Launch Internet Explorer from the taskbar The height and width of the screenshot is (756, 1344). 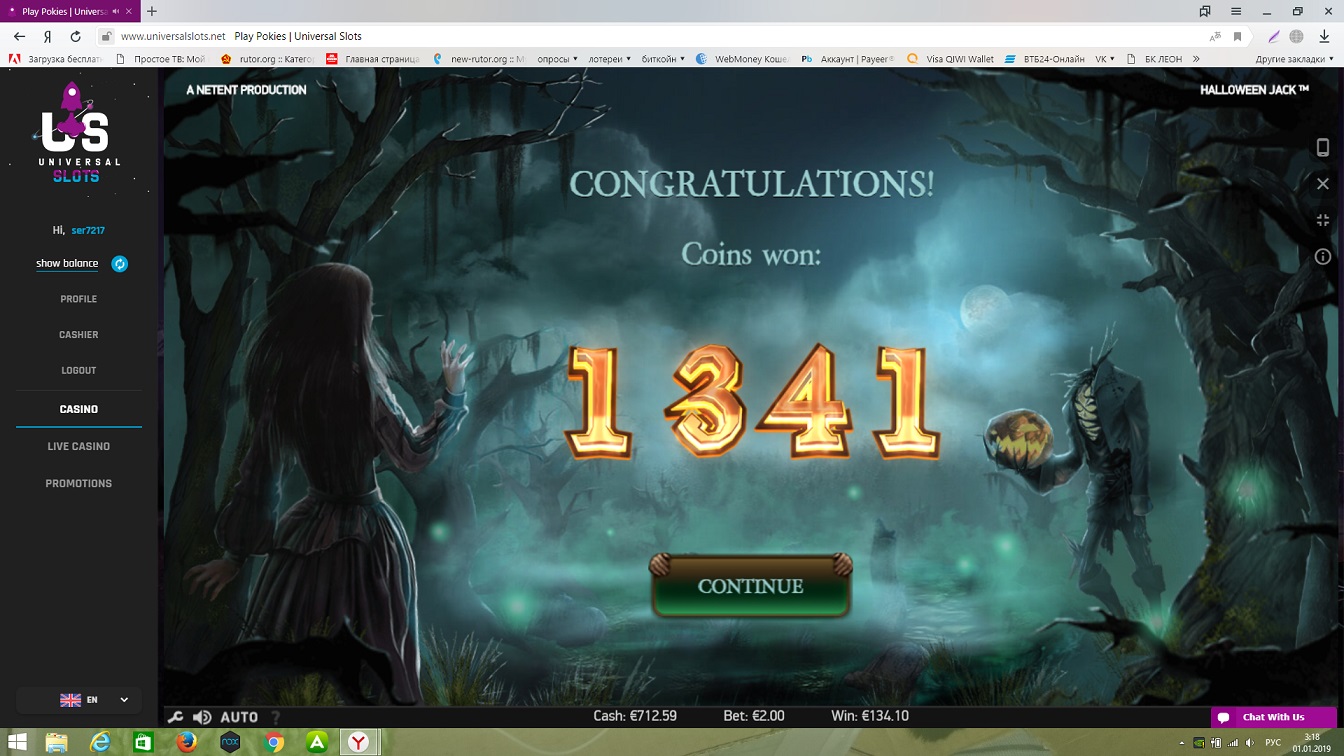pyautogui.click(x=100, y=742)
